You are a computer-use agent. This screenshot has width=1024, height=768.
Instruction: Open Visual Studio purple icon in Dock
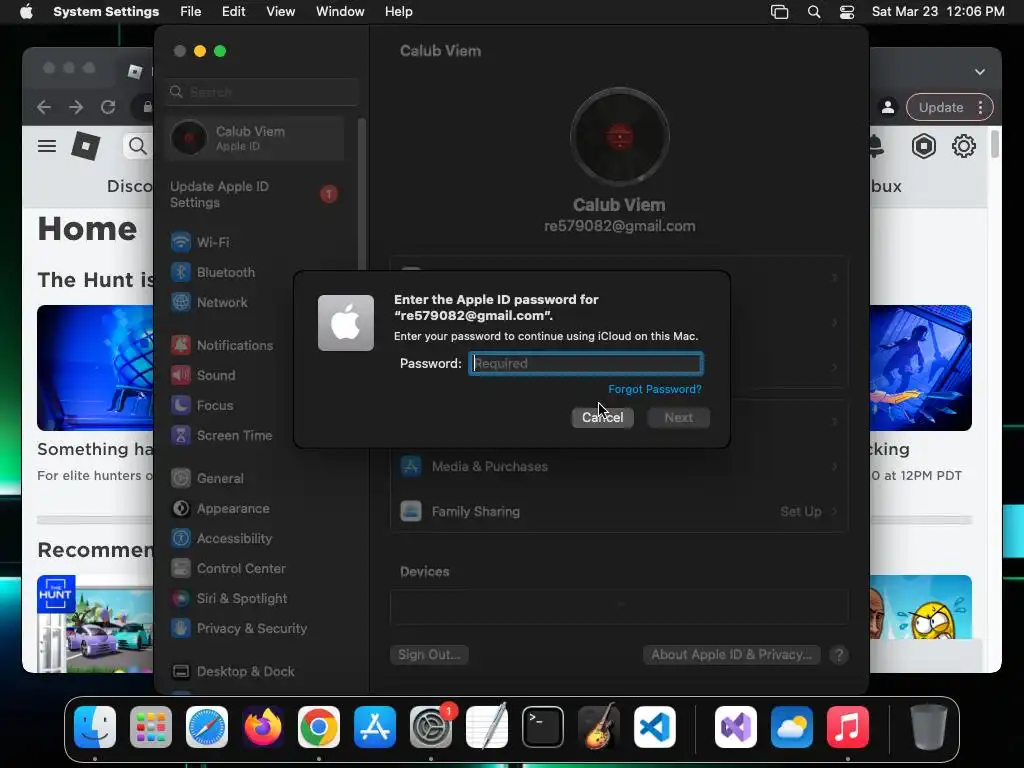coord(736,727)
